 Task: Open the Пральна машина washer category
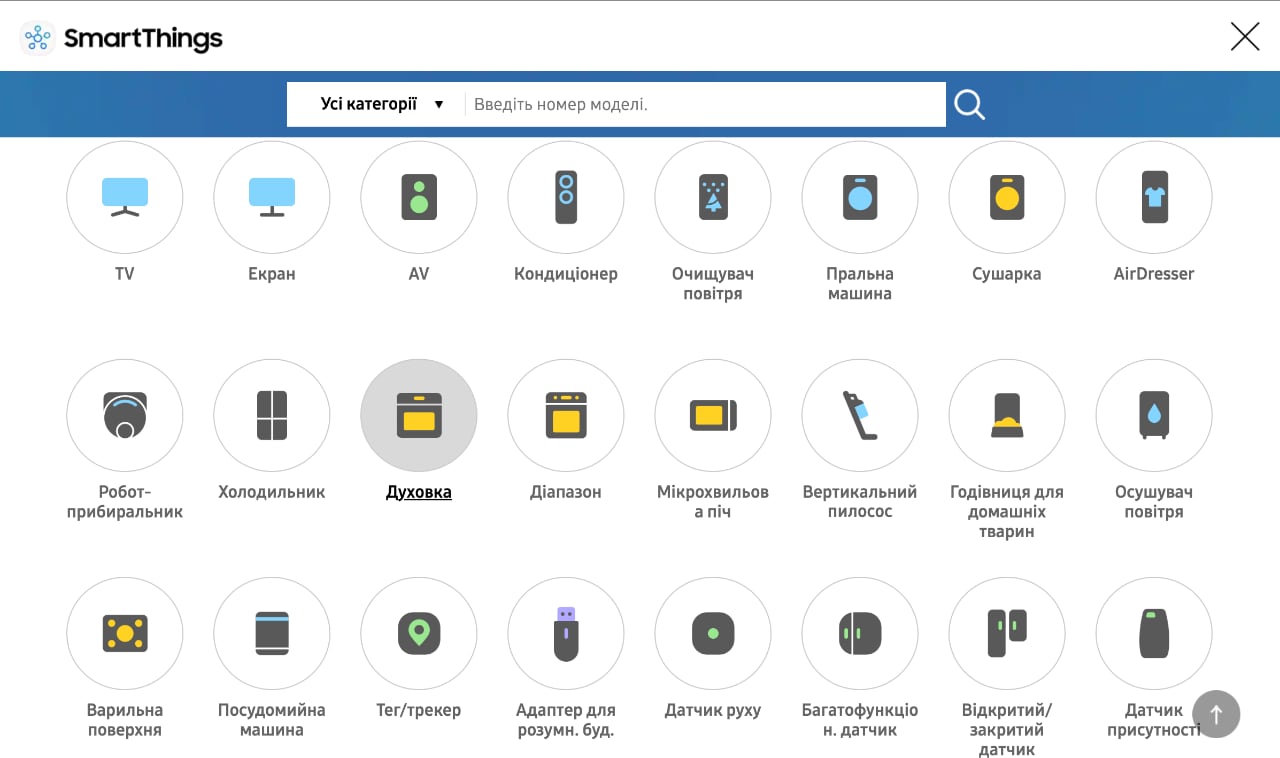860,198
